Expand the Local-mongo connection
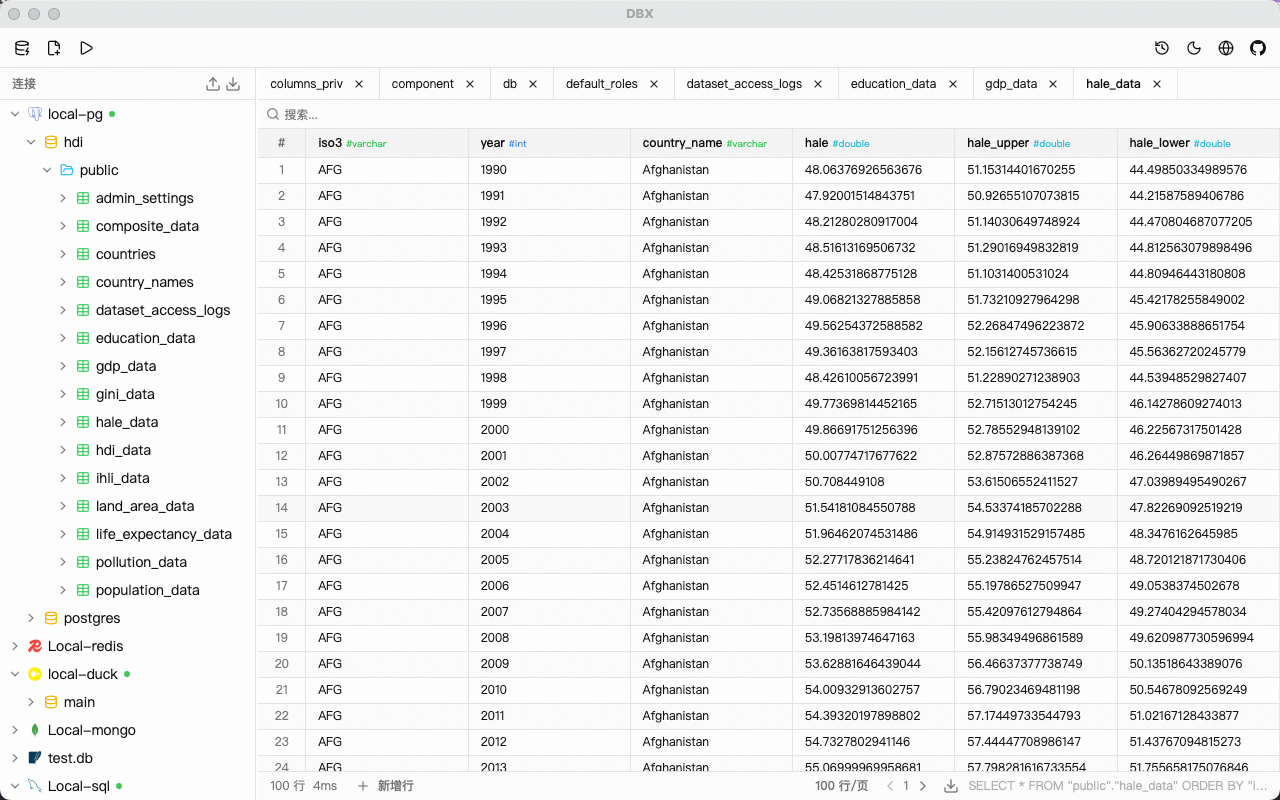This screenshot has width=1280, height=800. [14, 730]
